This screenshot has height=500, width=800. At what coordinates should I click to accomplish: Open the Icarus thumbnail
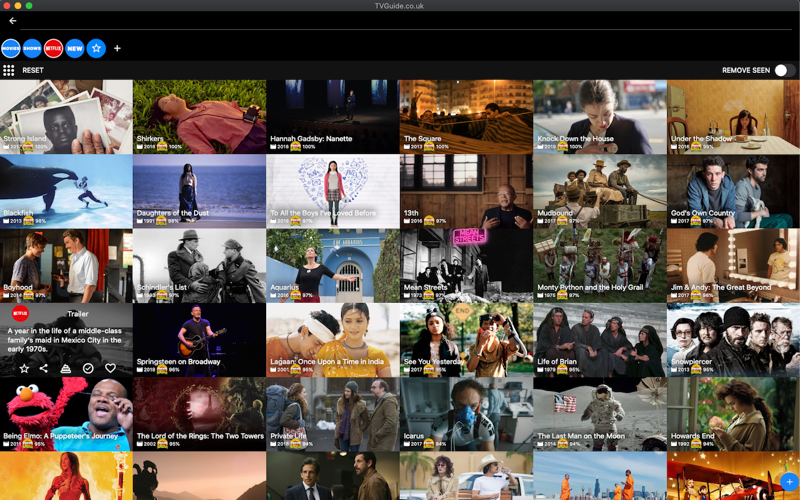click(x=466, y=414)
